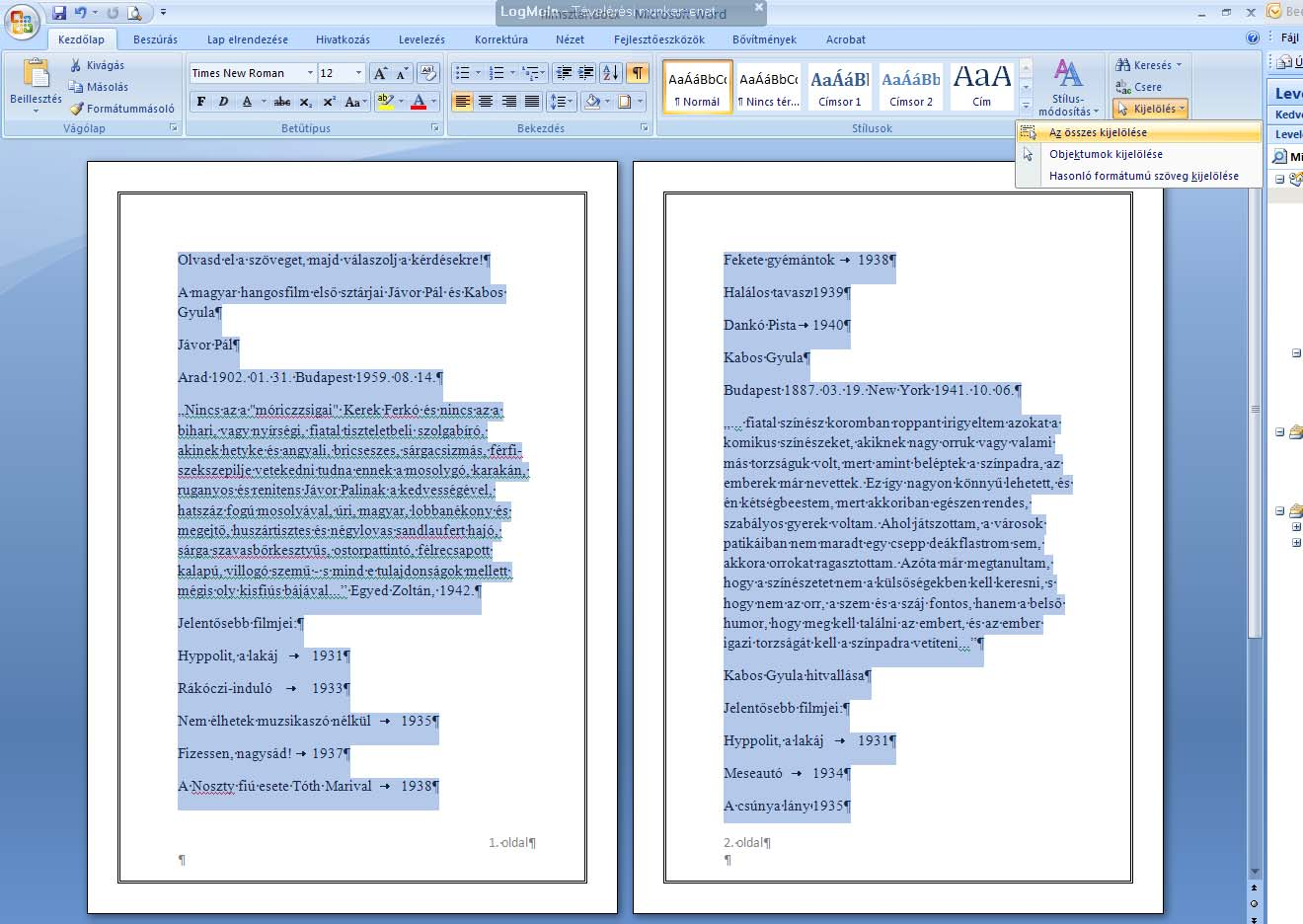Open the Betűtípus font dialog launcher

point(435,128)
